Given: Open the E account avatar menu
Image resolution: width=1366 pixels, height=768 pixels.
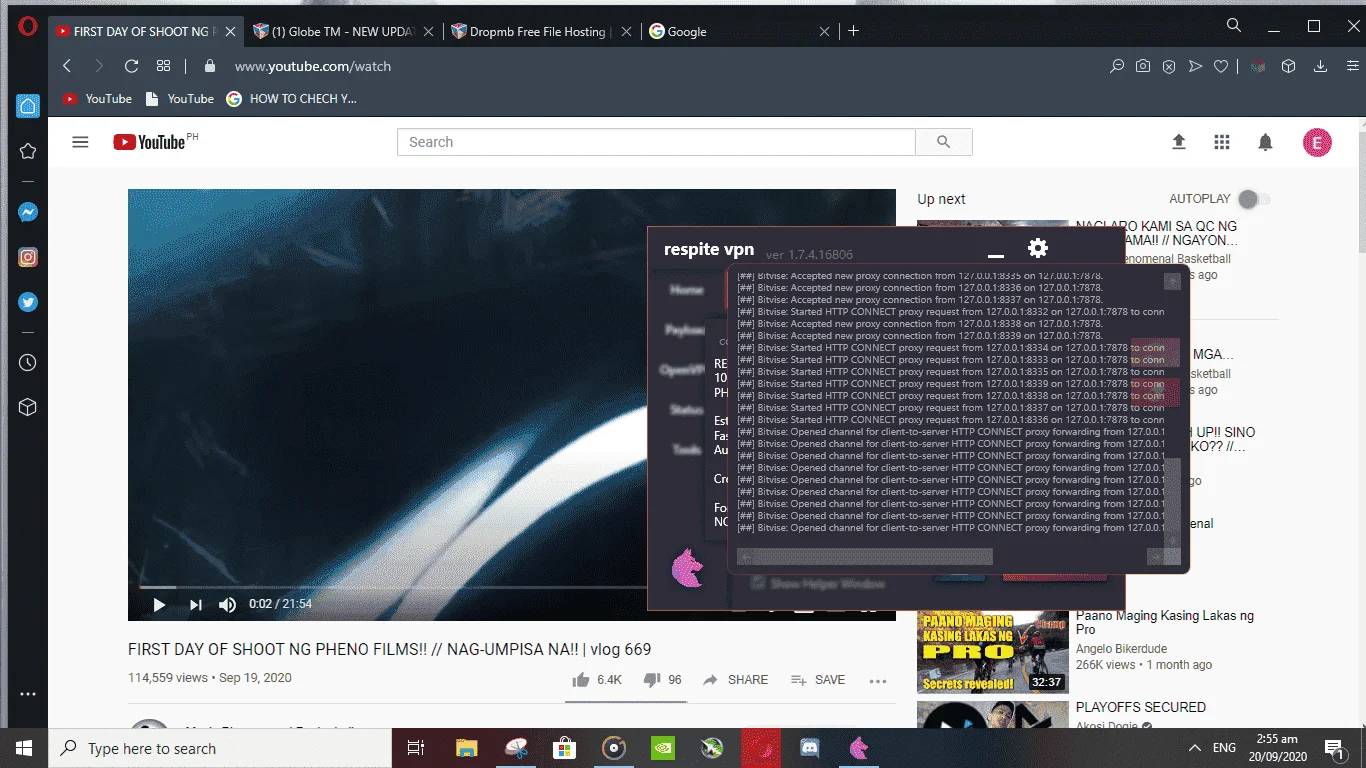Looking at the screenshot, I should pyautogui.click(x=1317, y=142).
